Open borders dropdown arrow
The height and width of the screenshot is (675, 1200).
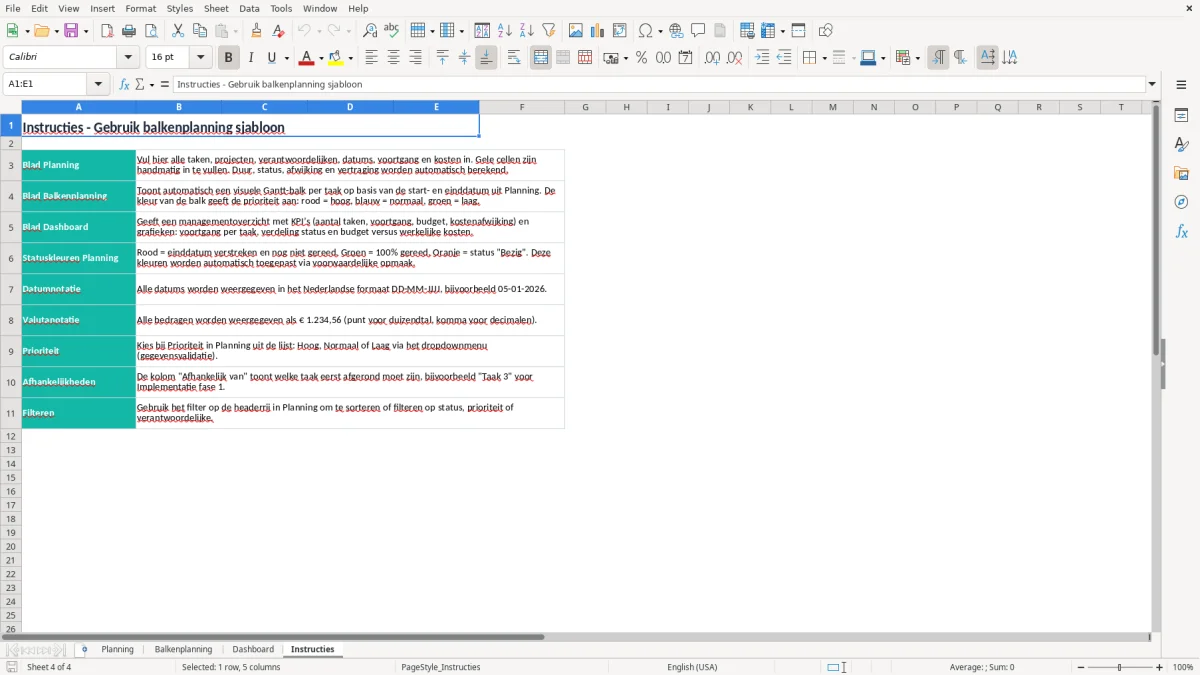pyautogui.click(x=823, y=58)
